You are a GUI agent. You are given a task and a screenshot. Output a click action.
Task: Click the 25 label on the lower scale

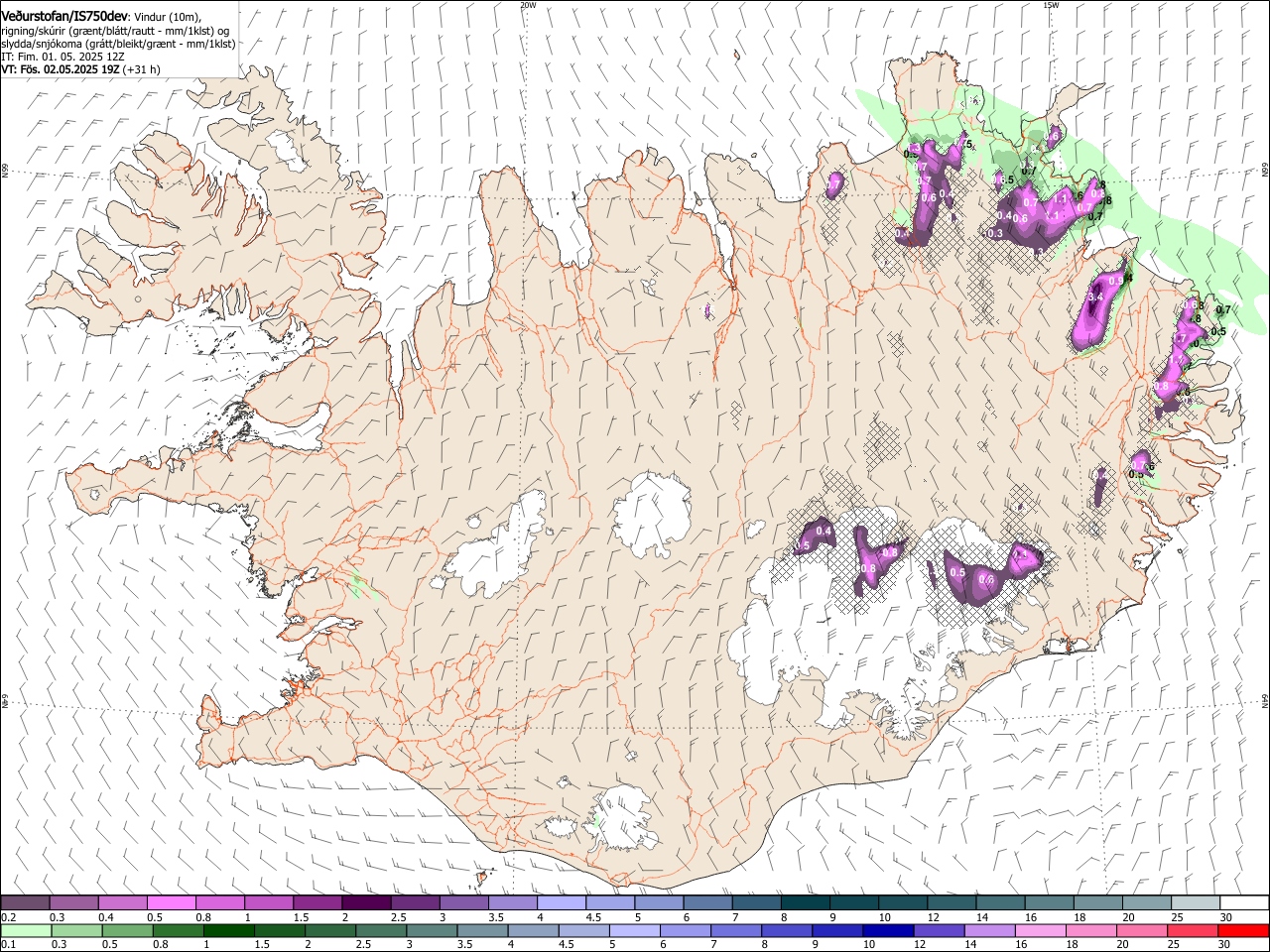(1172, 945)
